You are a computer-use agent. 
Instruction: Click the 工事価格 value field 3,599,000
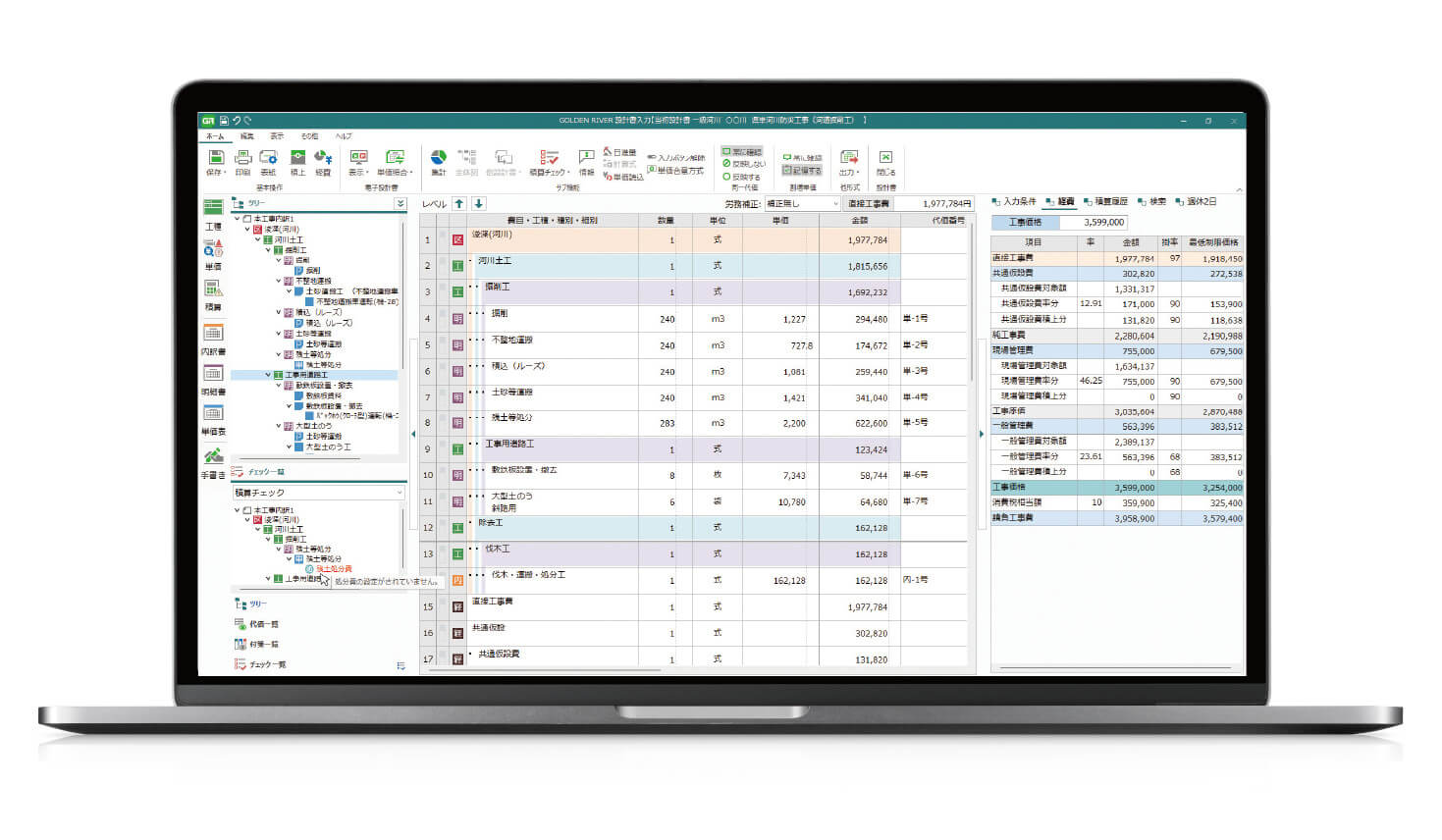pyautogui.click(x=1094, y=223)
